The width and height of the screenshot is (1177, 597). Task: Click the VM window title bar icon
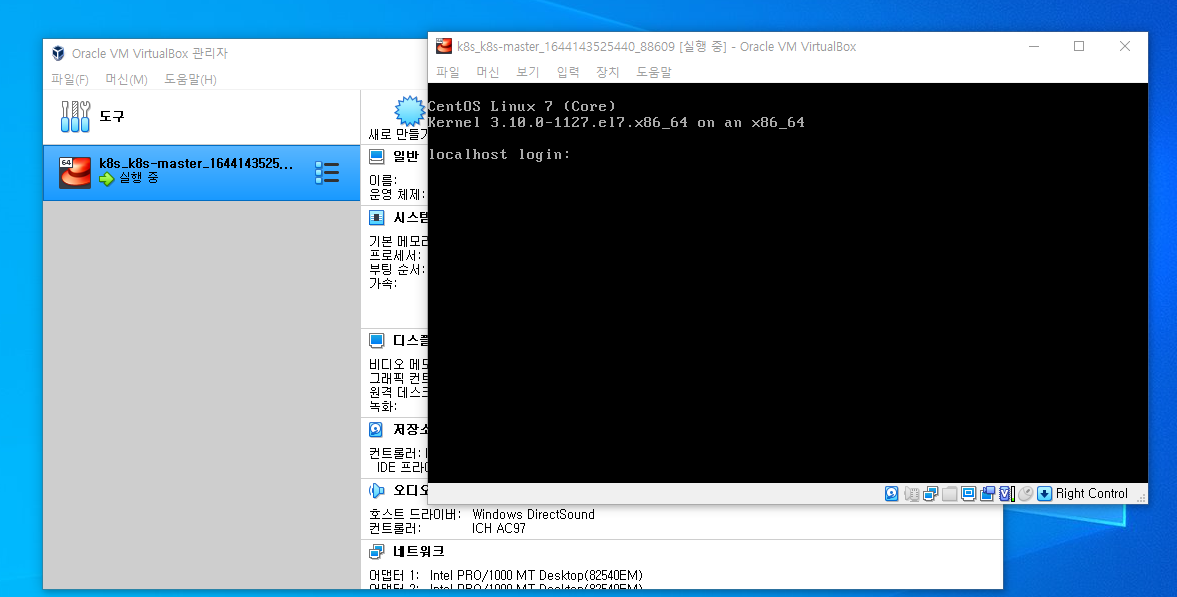(444, 47)
